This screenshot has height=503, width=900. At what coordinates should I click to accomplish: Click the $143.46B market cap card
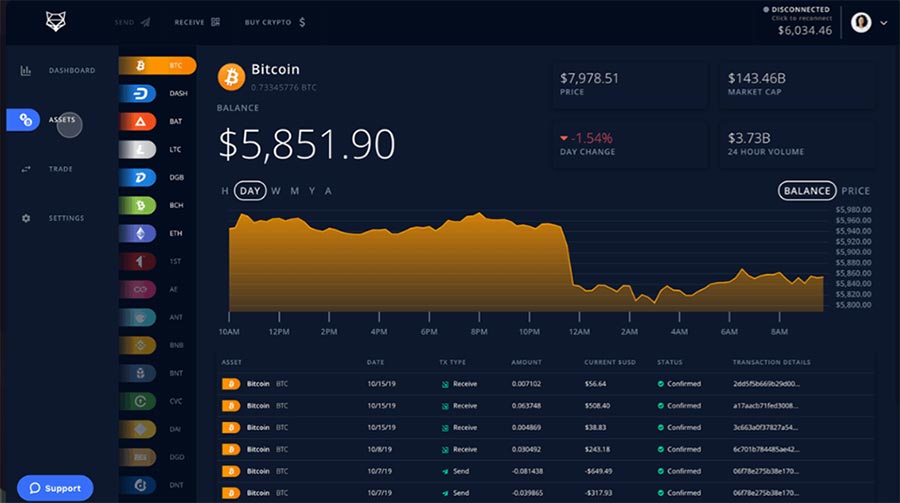point(797,84)
